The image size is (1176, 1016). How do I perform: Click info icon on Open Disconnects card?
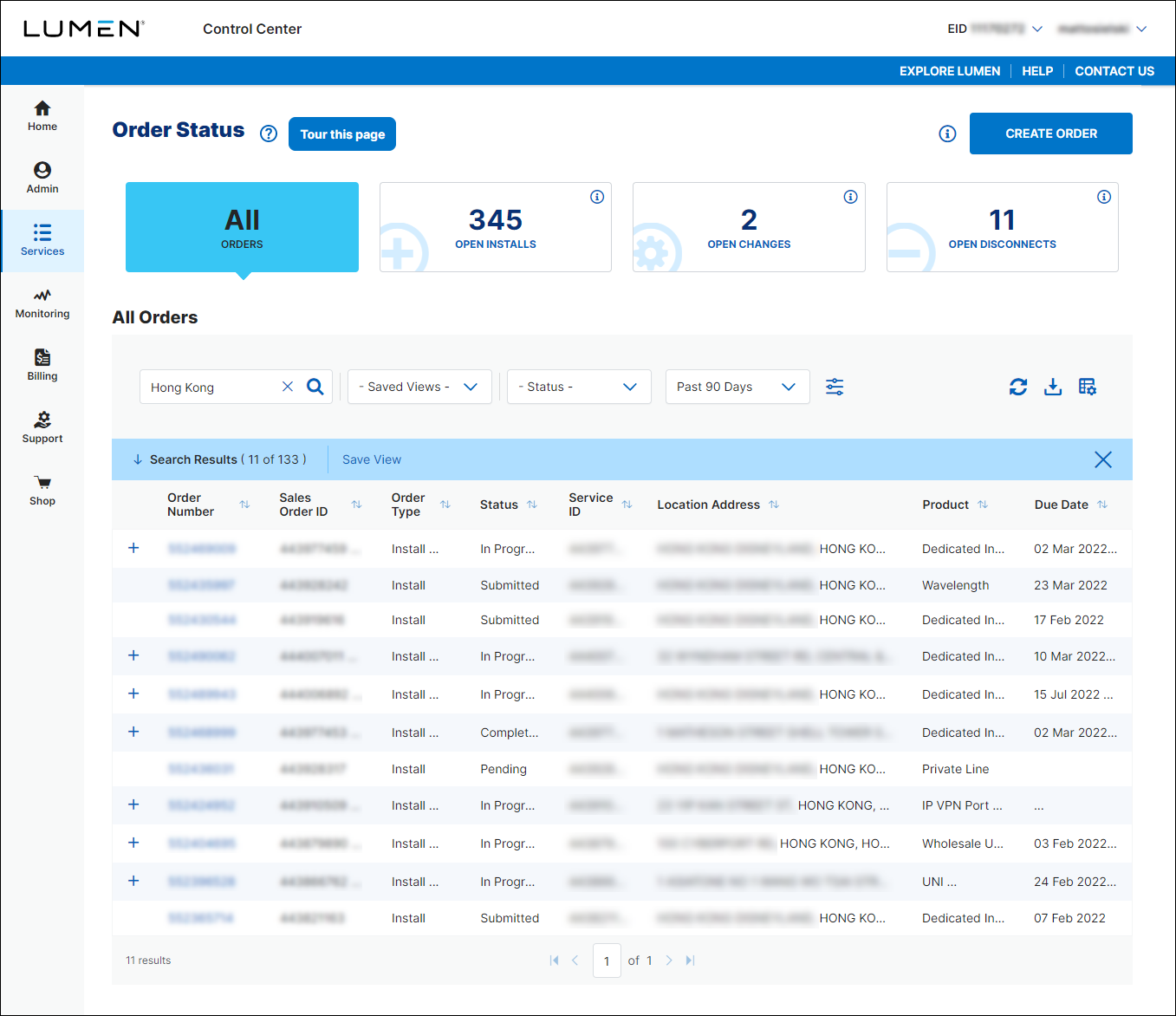[1104, 197]
